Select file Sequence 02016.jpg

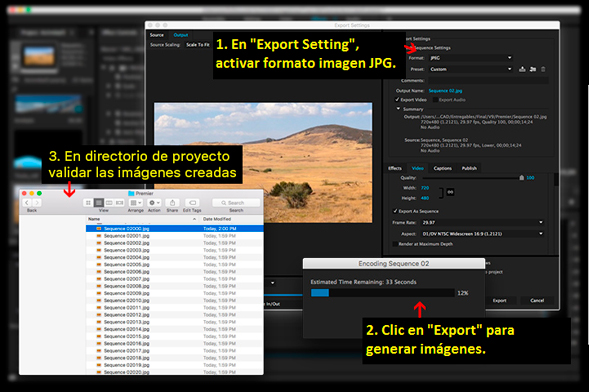(x=175, y=344)
